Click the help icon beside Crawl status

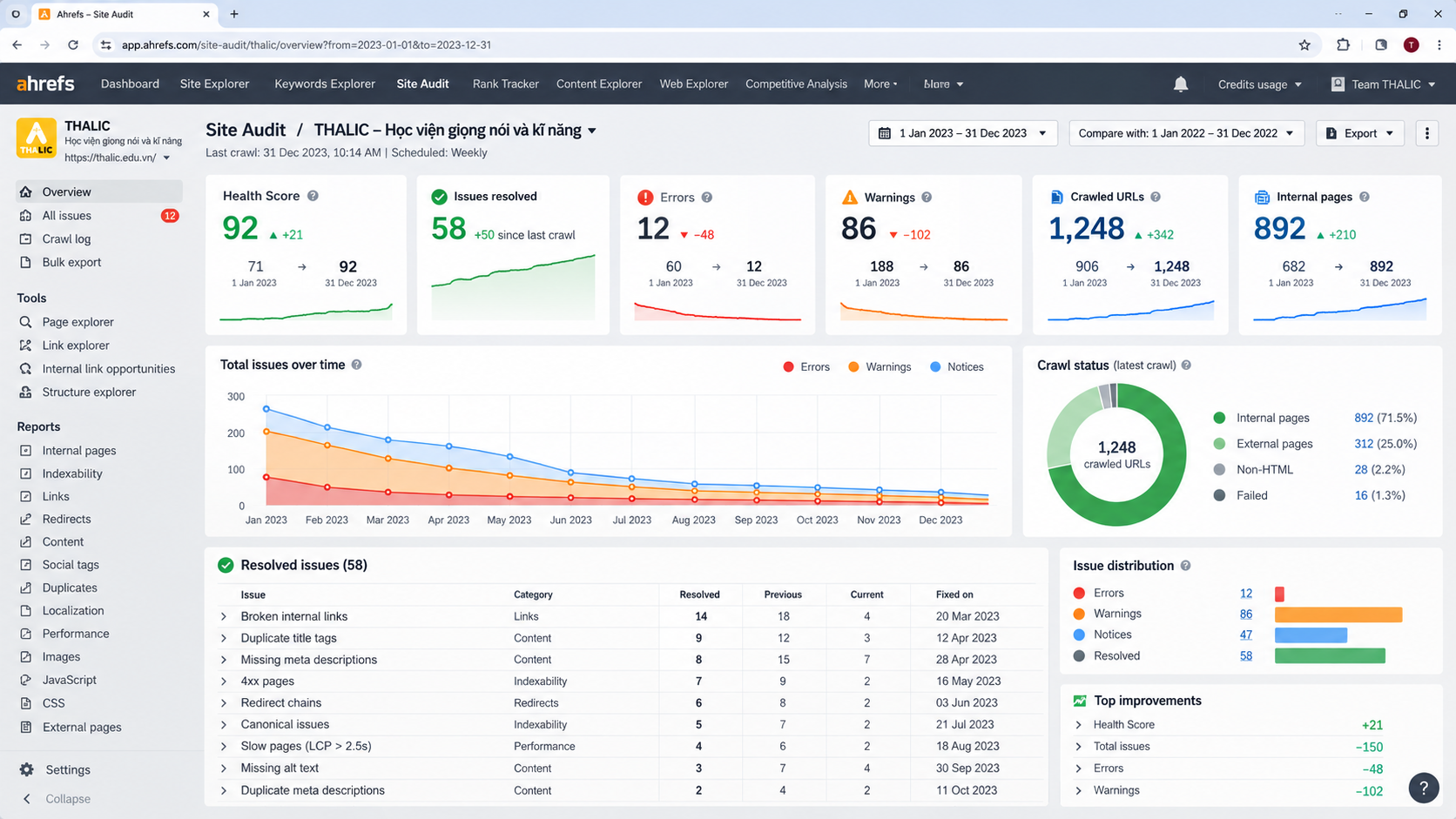1186,366
